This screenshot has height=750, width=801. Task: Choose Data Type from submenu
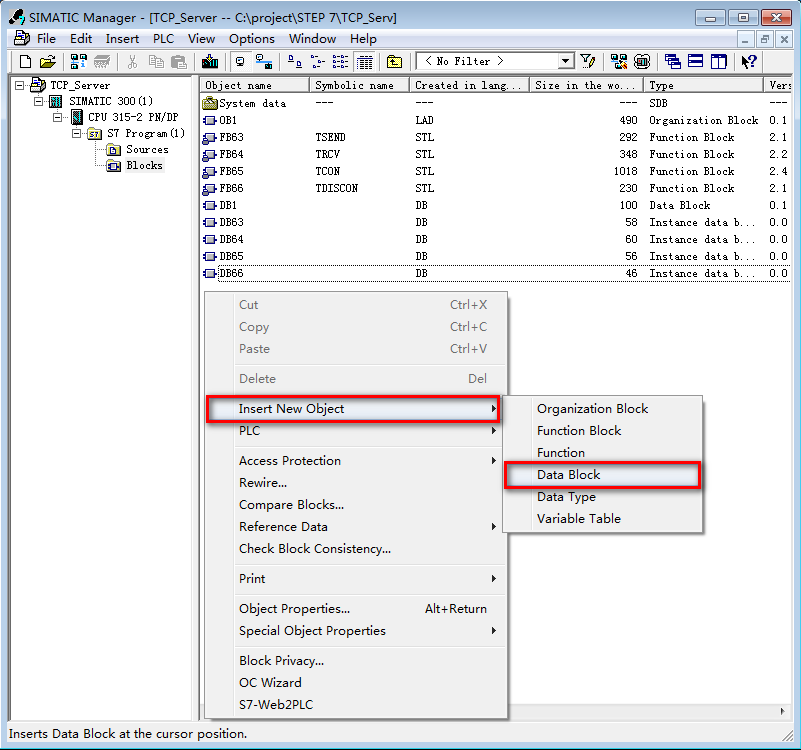[x=602, y=497]
